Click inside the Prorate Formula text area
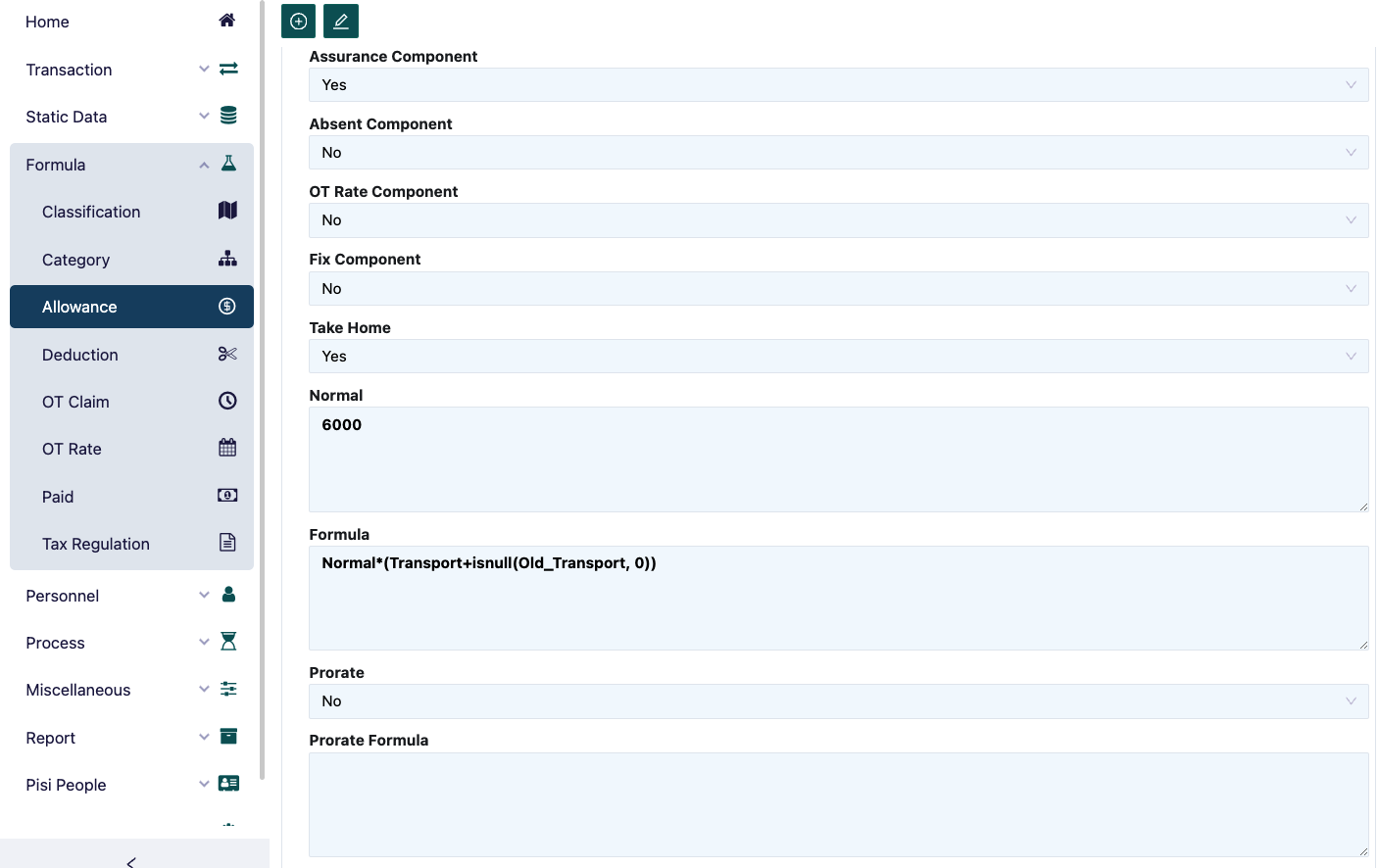 tap(838, 803)
